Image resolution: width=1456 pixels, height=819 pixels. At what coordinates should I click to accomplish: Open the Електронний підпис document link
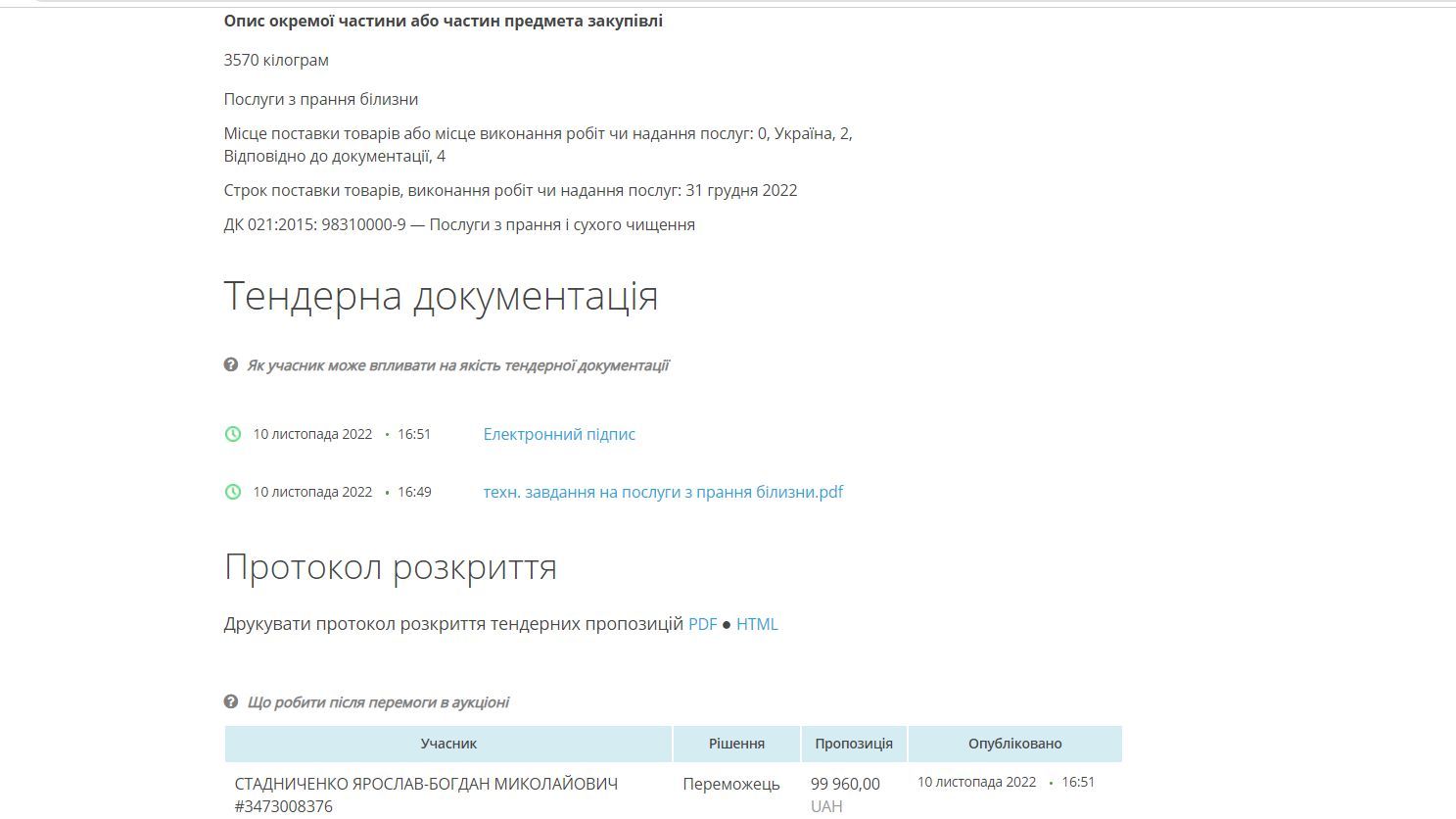pyautogui.click(x=558, y=434)
